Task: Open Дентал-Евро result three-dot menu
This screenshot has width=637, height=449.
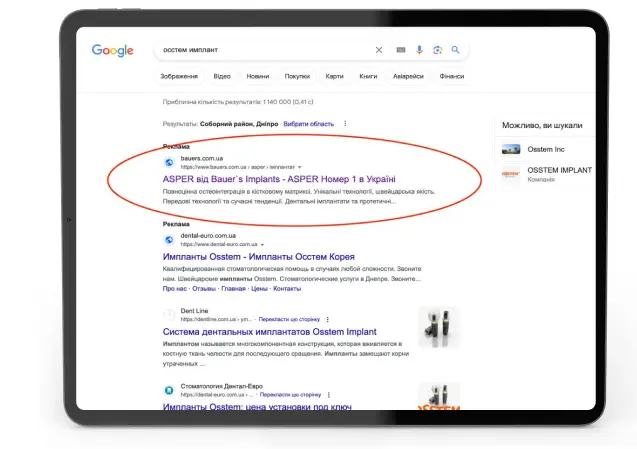Action: click(x=329, y=395)
